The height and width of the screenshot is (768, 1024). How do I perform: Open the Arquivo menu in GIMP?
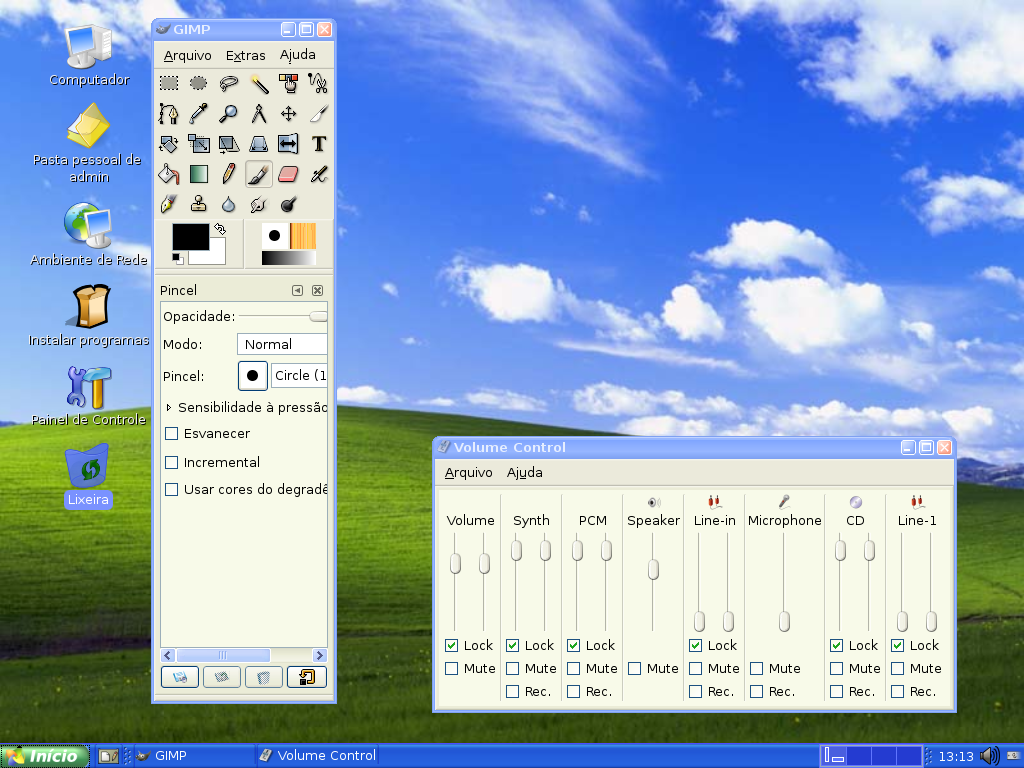(187, 56)
